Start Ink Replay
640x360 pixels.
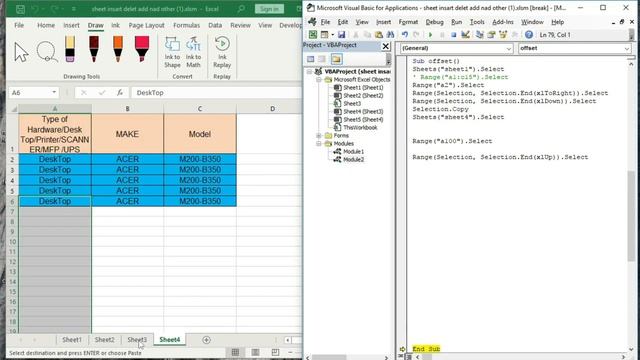[222, 52]
